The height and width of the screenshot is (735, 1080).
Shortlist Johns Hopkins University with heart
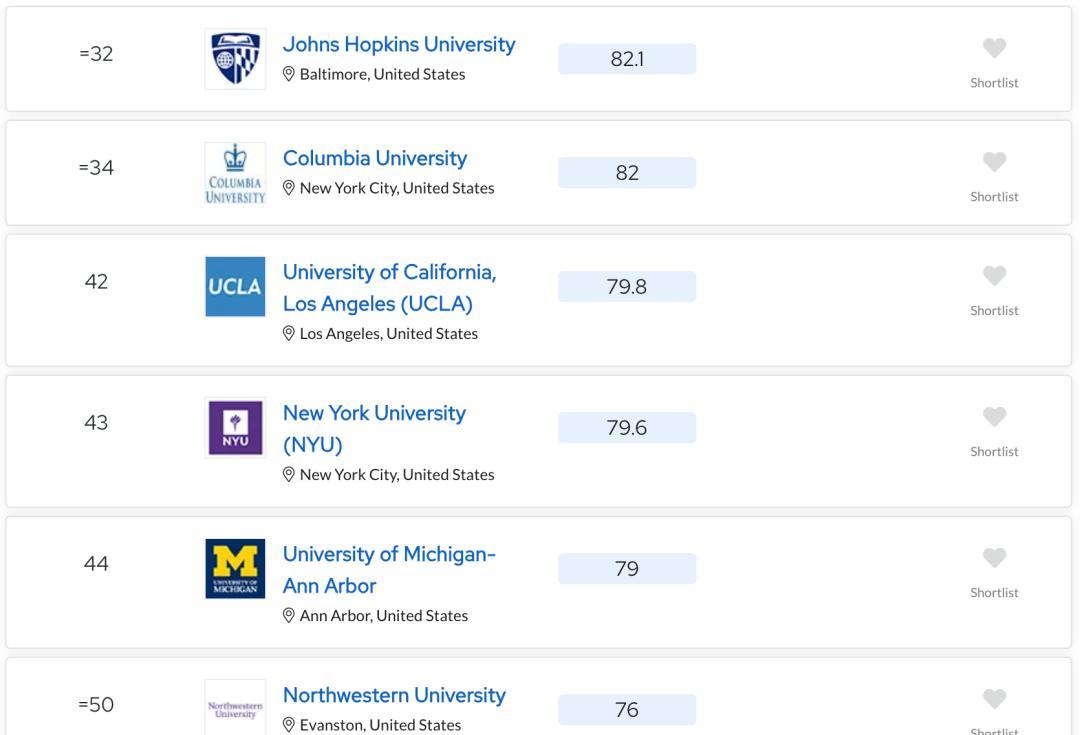point(994,48)
